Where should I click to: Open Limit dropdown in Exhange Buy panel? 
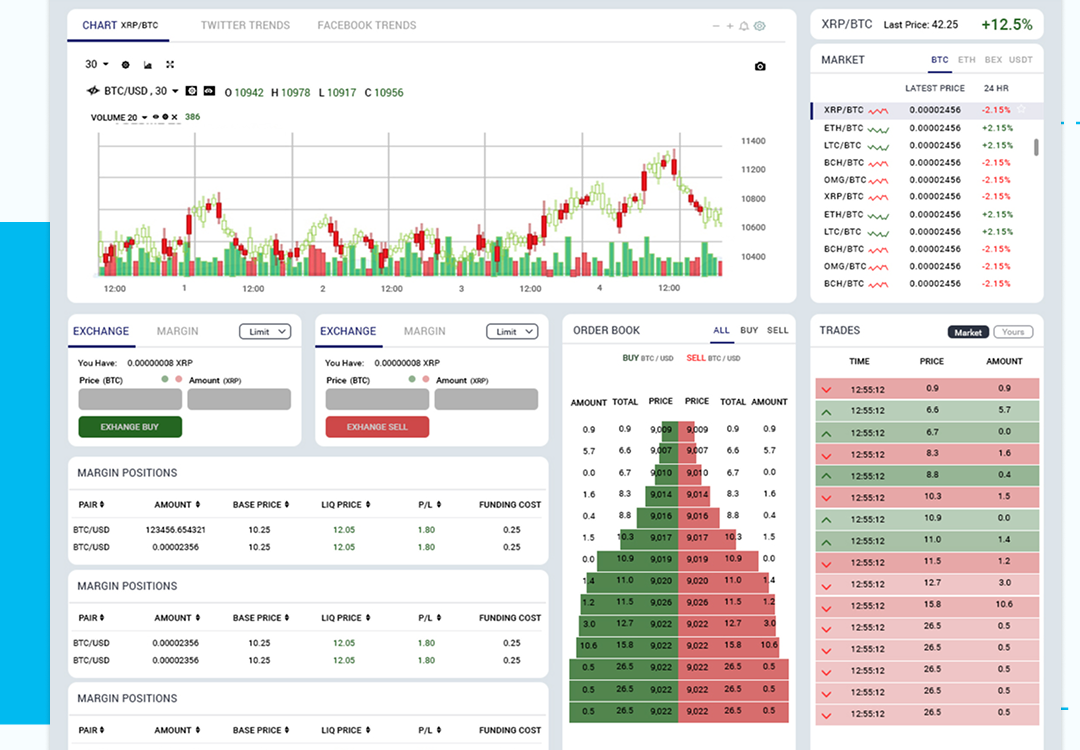tap(265, 332)
